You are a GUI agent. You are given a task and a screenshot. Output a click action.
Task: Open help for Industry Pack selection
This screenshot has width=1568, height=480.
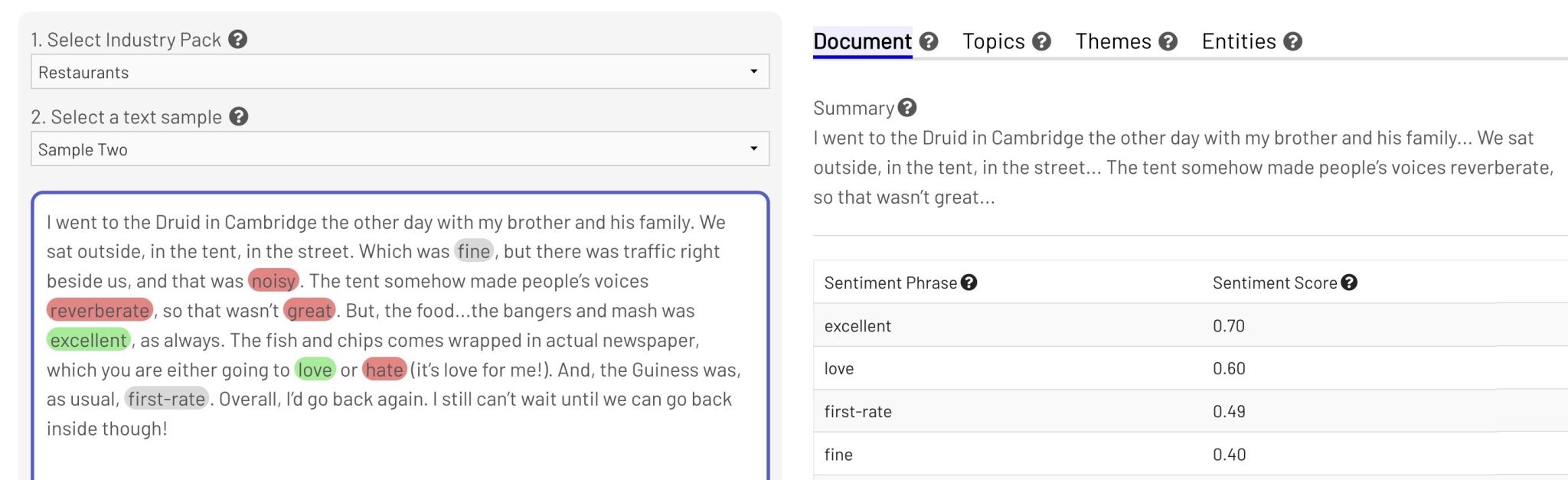(237, 40)
